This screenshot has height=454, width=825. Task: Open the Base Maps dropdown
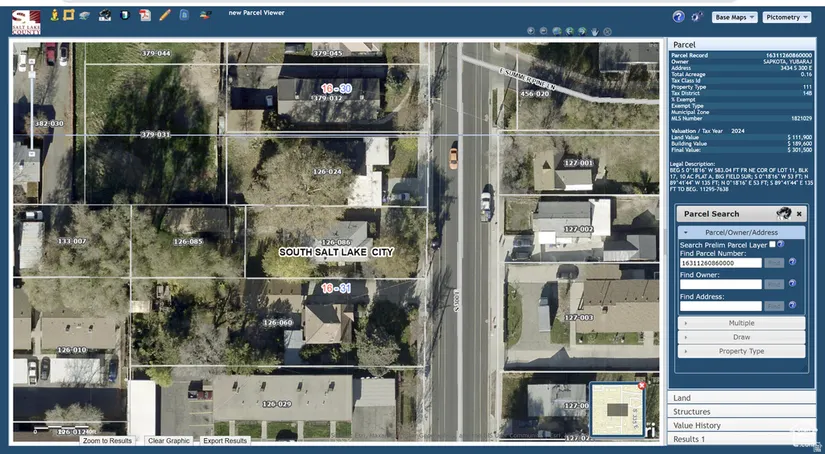[734, 17]
